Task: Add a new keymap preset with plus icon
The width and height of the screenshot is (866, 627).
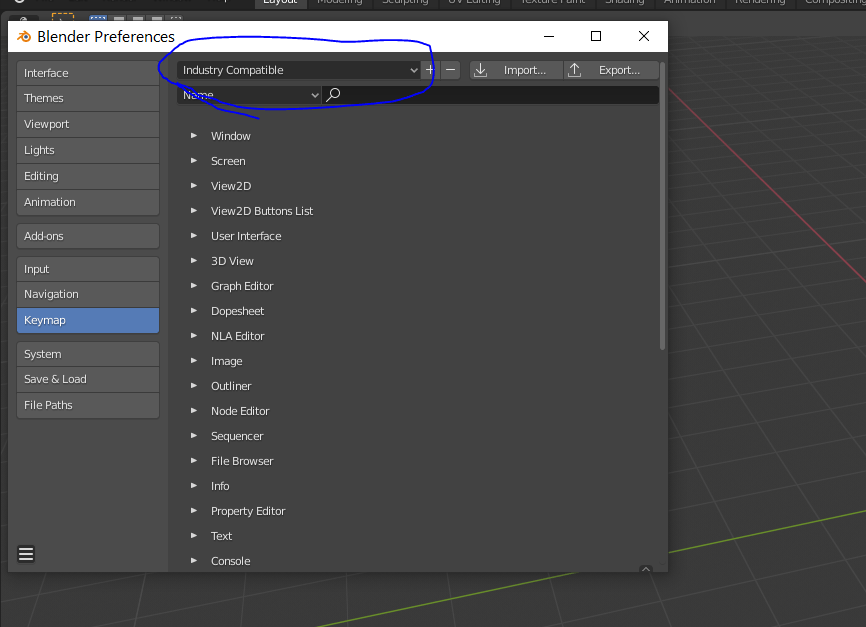Action: tap(430, 70)
